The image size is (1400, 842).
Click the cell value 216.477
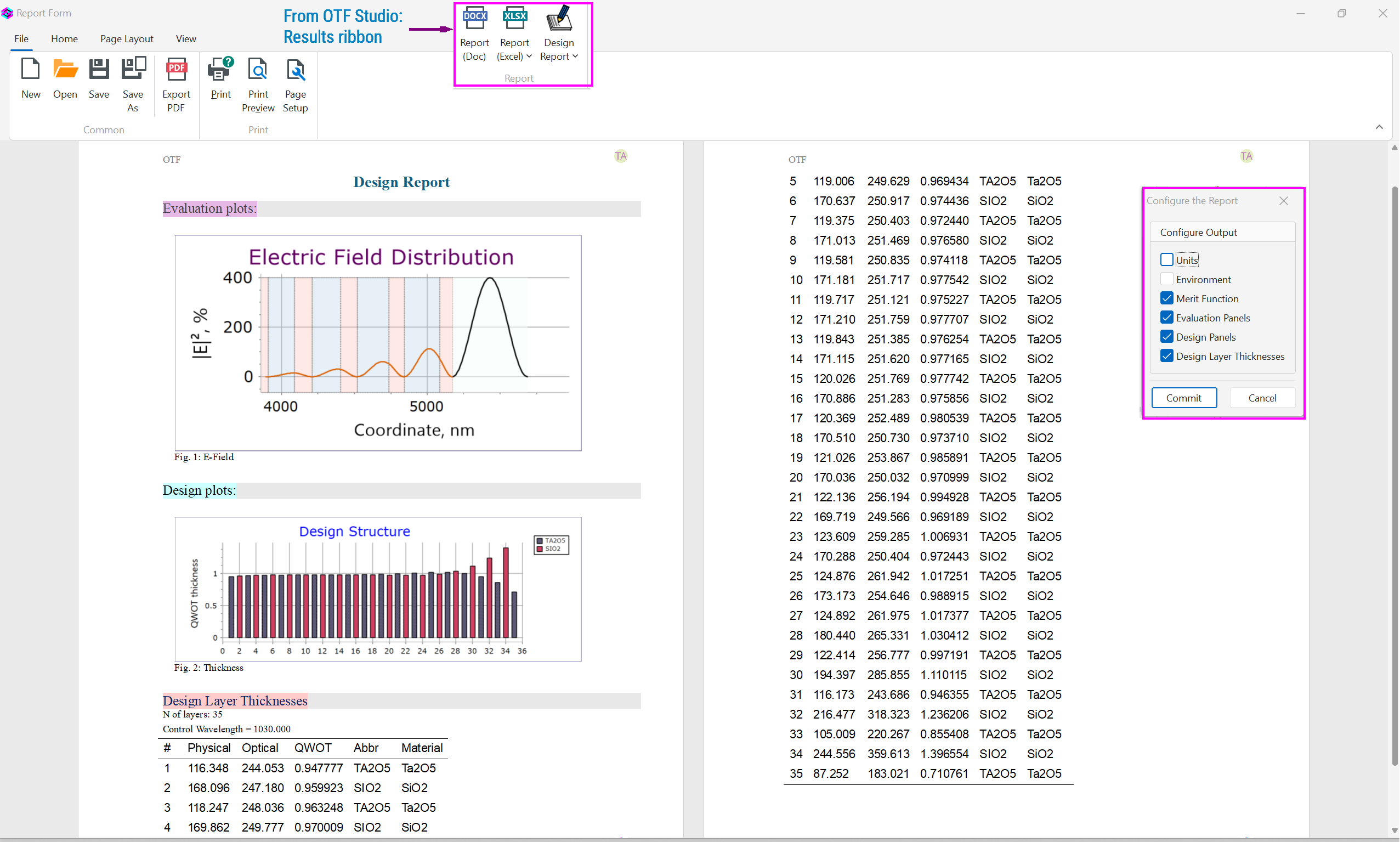point(835,714)
